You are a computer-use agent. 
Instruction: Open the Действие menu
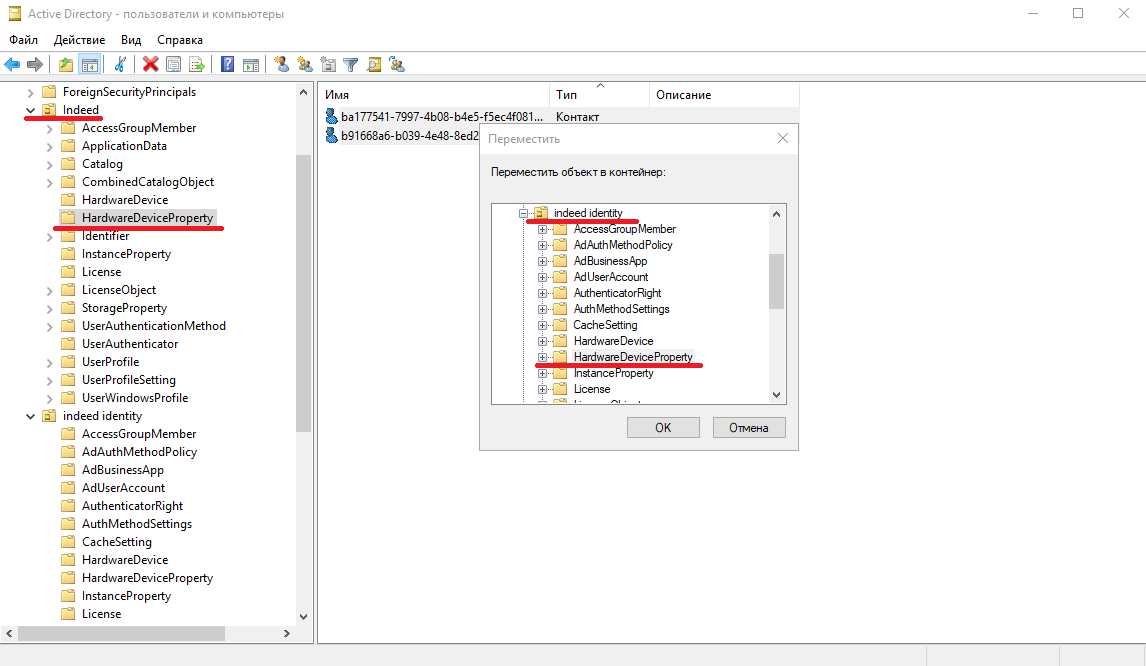coord(79,40)
